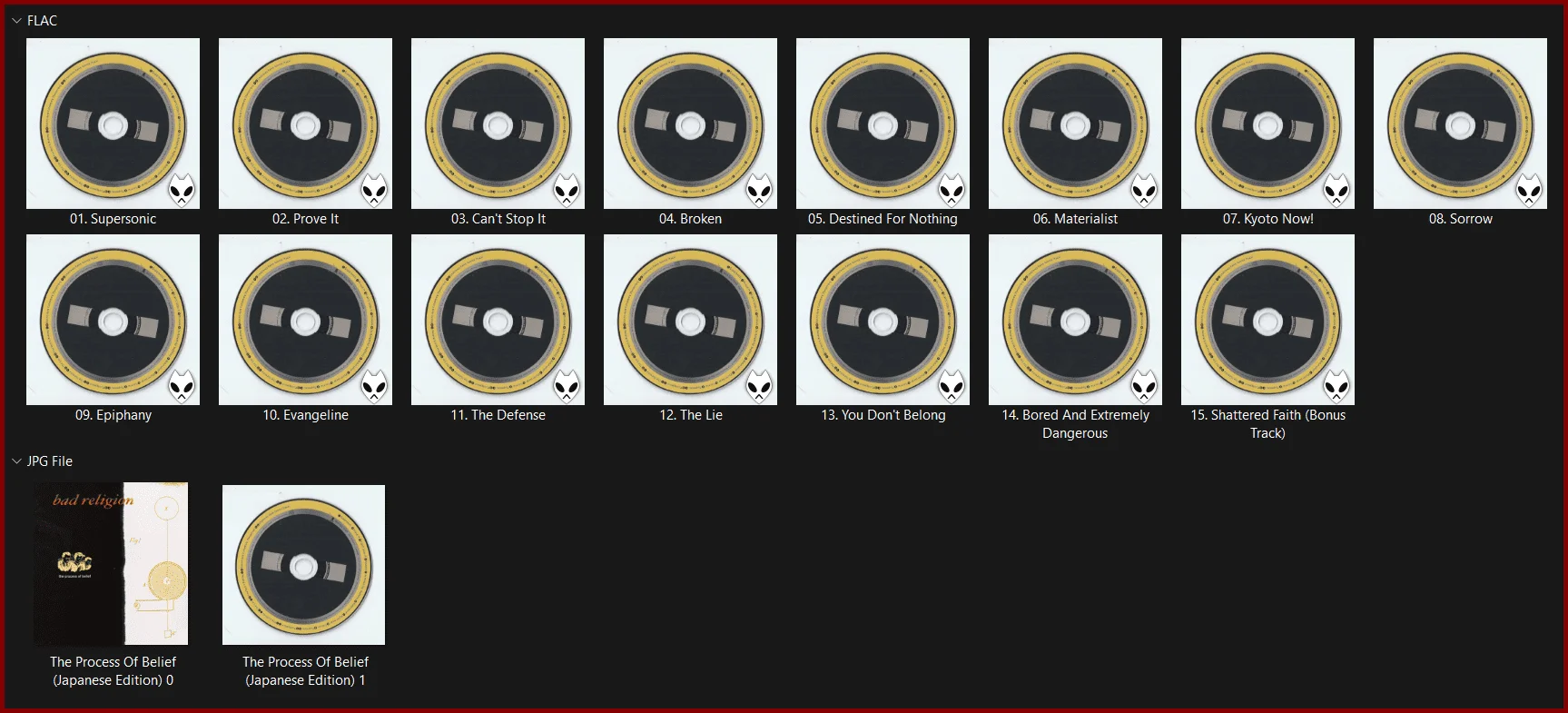Select the 03. Can't Stop It icon
1568x713 pixels.
[498, 124]
